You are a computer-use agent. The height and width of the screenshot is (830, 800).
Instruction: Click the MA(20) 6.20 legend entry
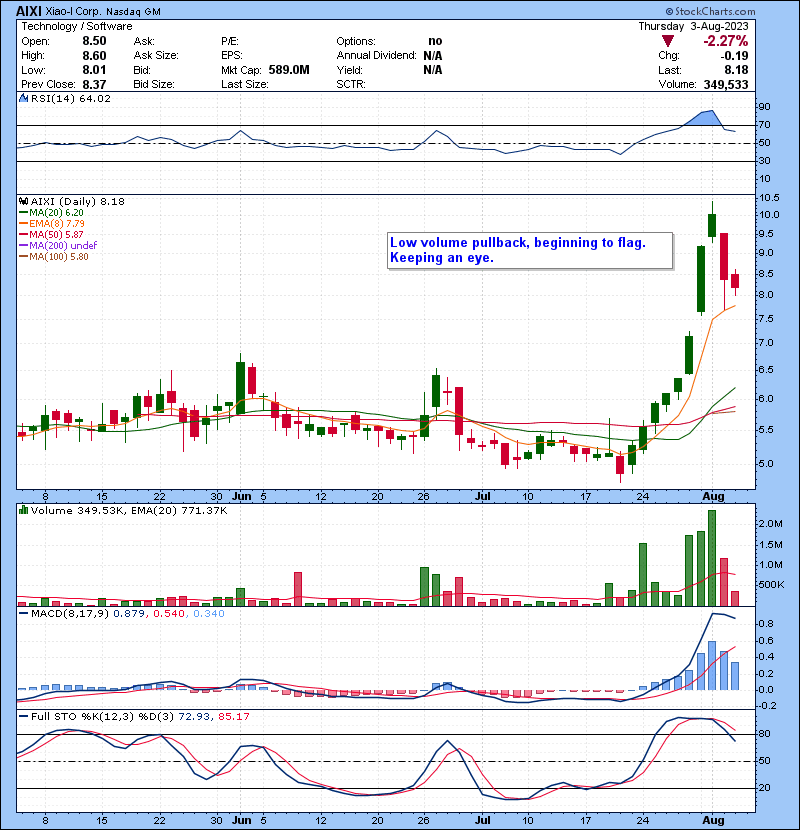click(51, 212)
